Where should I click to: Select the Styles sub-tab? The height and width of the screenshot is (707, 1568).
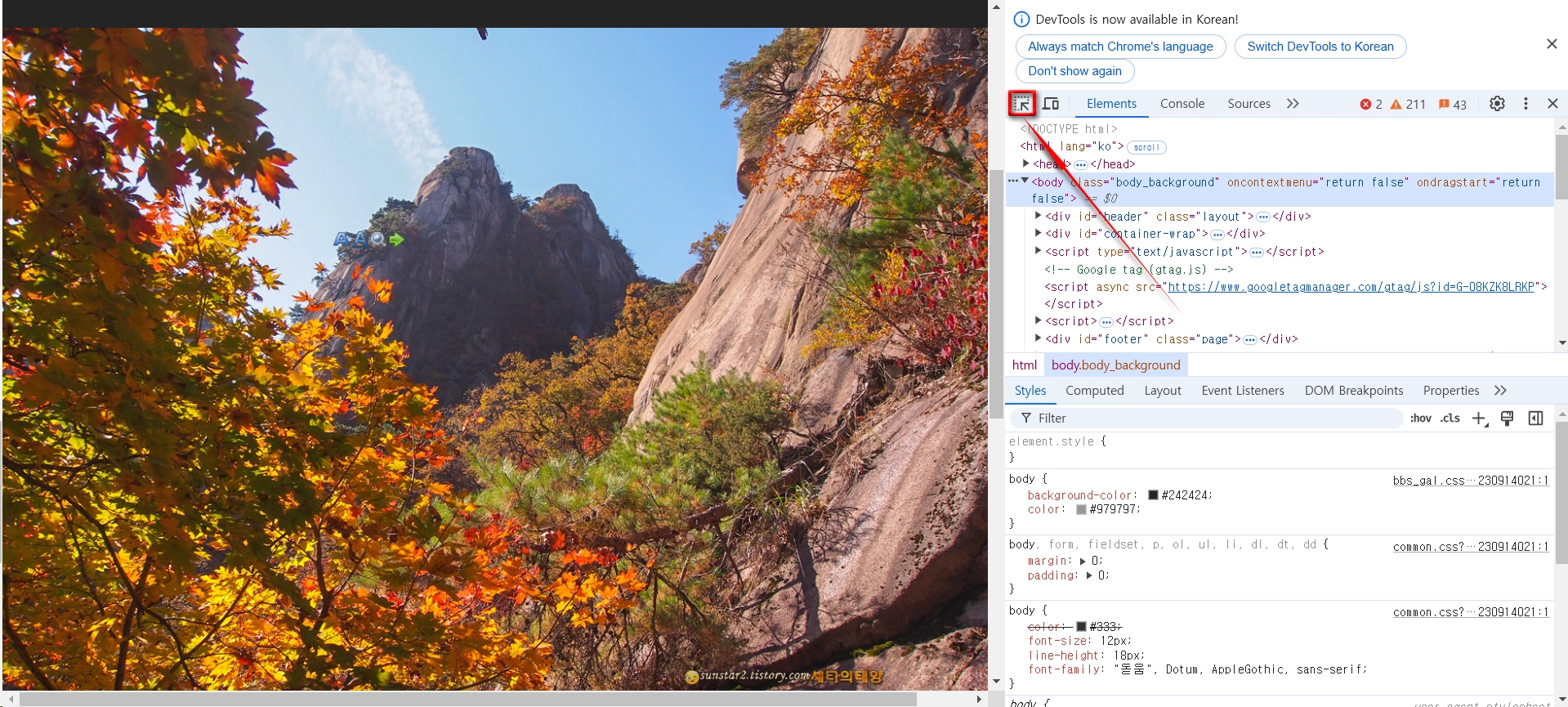pos(1030,391)
